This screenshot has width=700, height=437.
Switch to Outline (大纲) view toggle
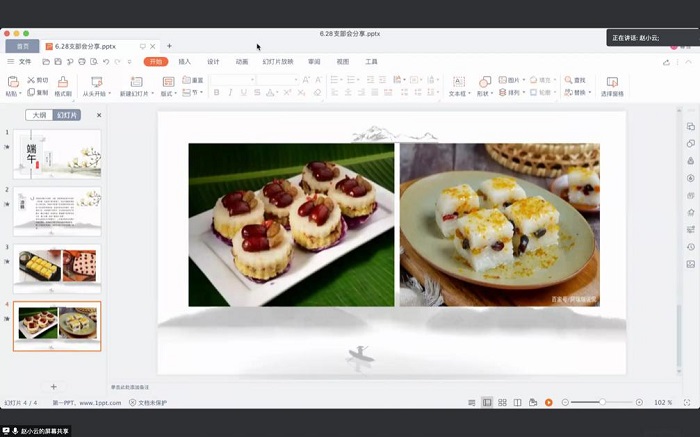[x=40, y=115]
